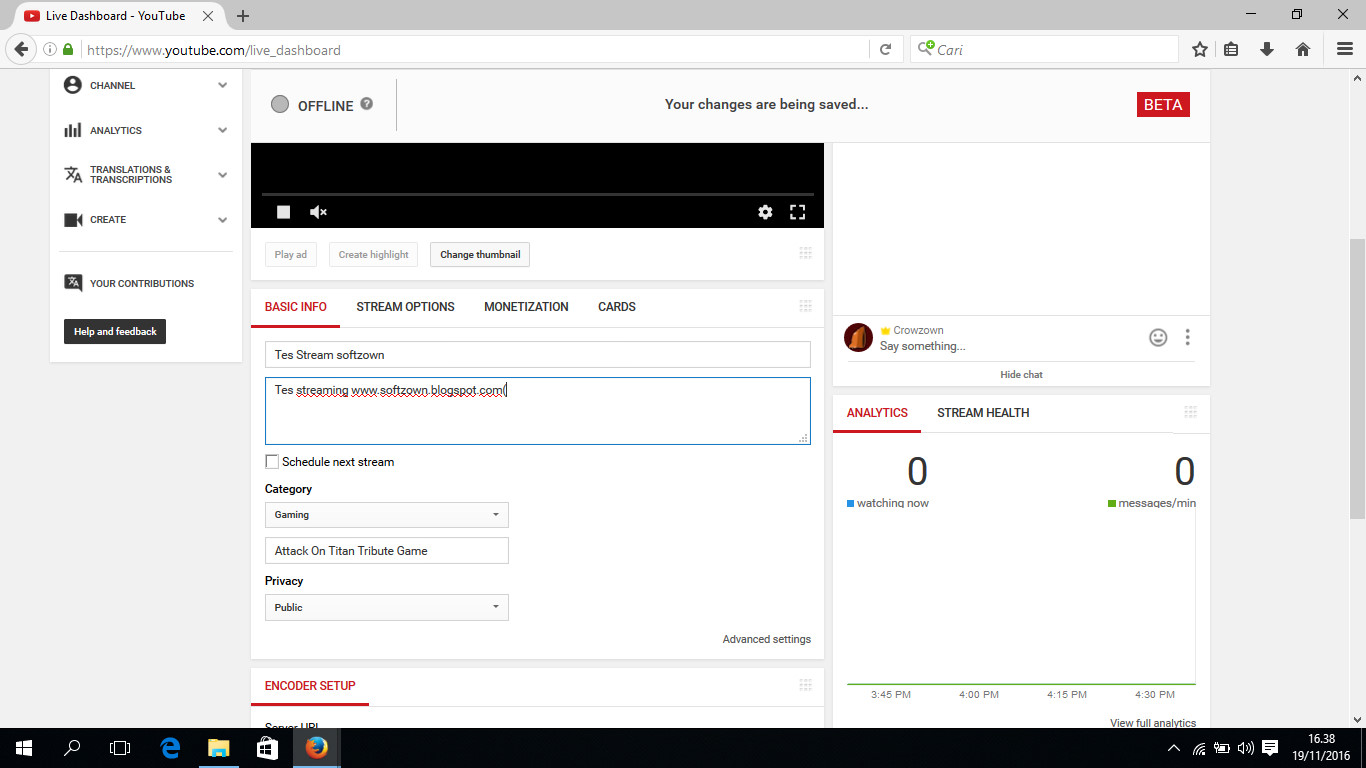Click the Firefox back arrow button
1366x768 pixels.
pyautogui.click(x=21, y=49)
